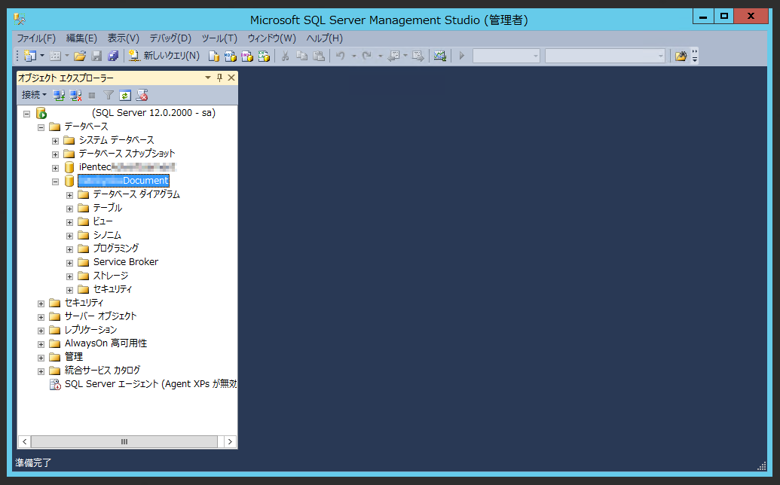Click the Filter funnel icon
780x485 pixels.
[x=108, y=95]
